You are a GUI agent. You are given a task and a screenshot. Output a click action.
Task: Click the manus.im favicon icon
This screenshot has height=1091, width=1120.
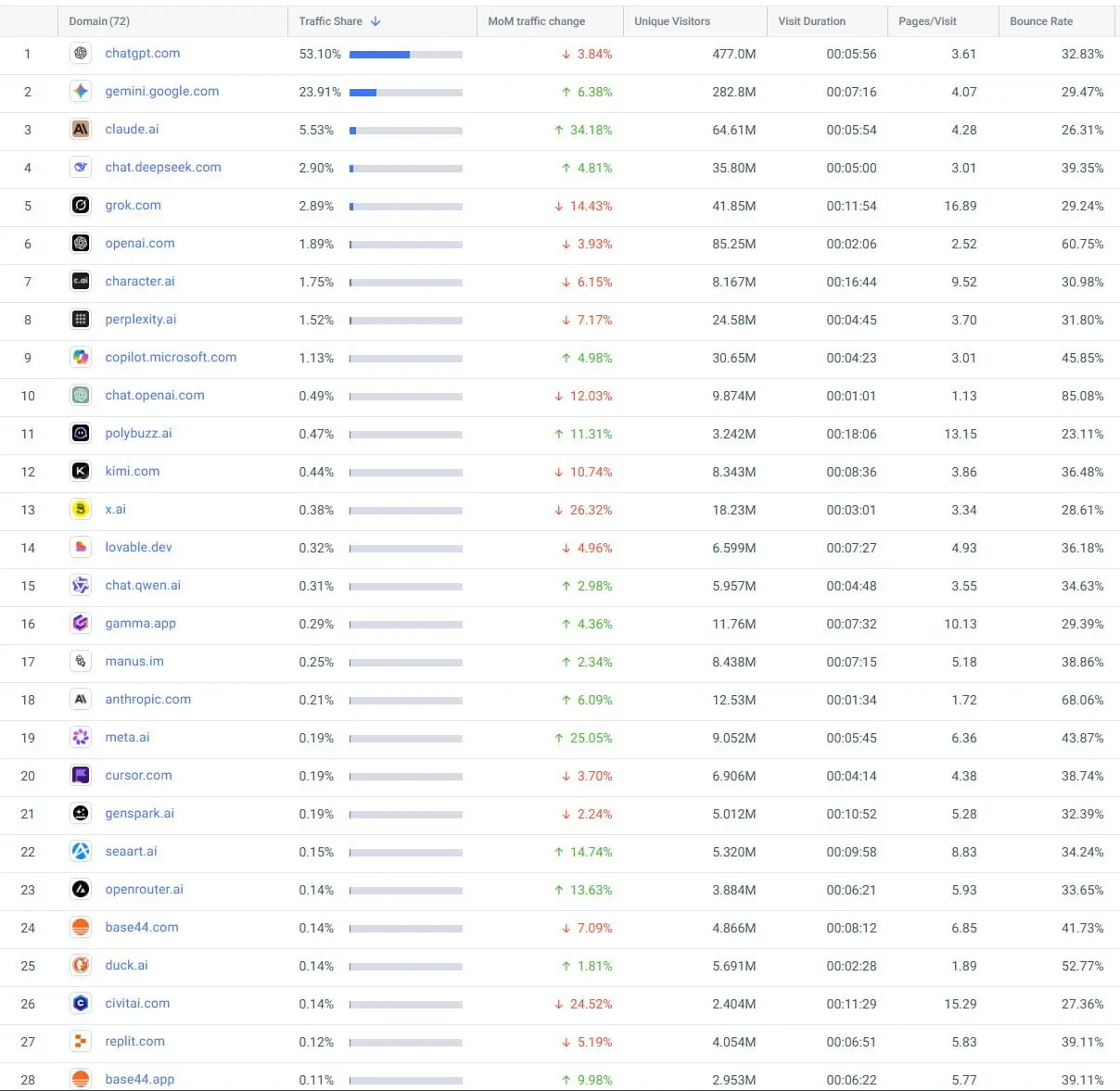coord(81,662)
